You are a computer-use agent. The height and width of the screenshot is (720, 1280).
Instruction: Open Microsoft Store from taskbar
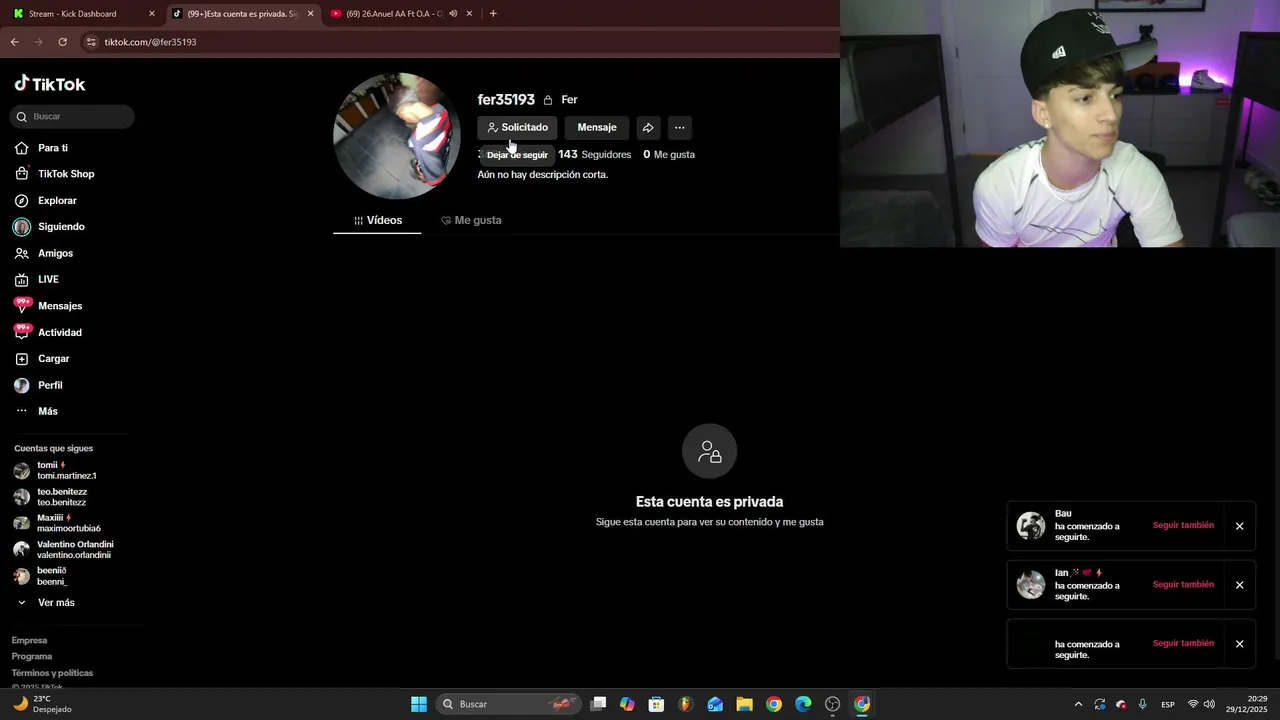[656, 704]
